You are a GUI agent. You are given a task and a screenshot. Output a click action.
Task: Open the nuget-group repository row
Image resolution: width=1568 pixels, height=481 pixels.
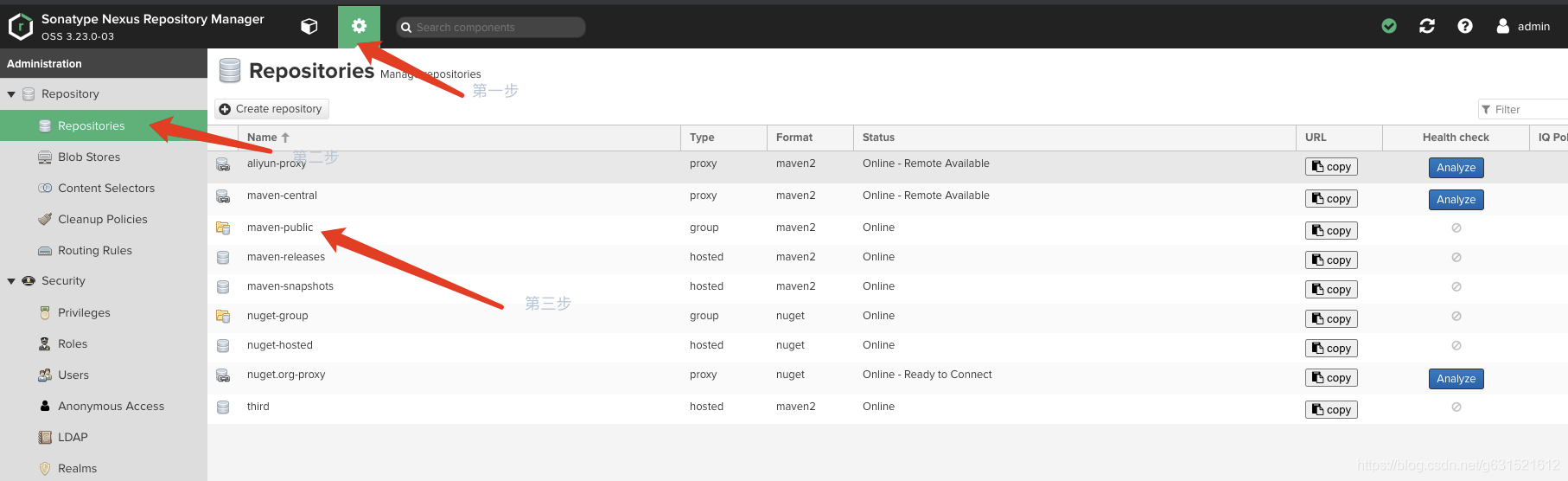tap(888, 318)
